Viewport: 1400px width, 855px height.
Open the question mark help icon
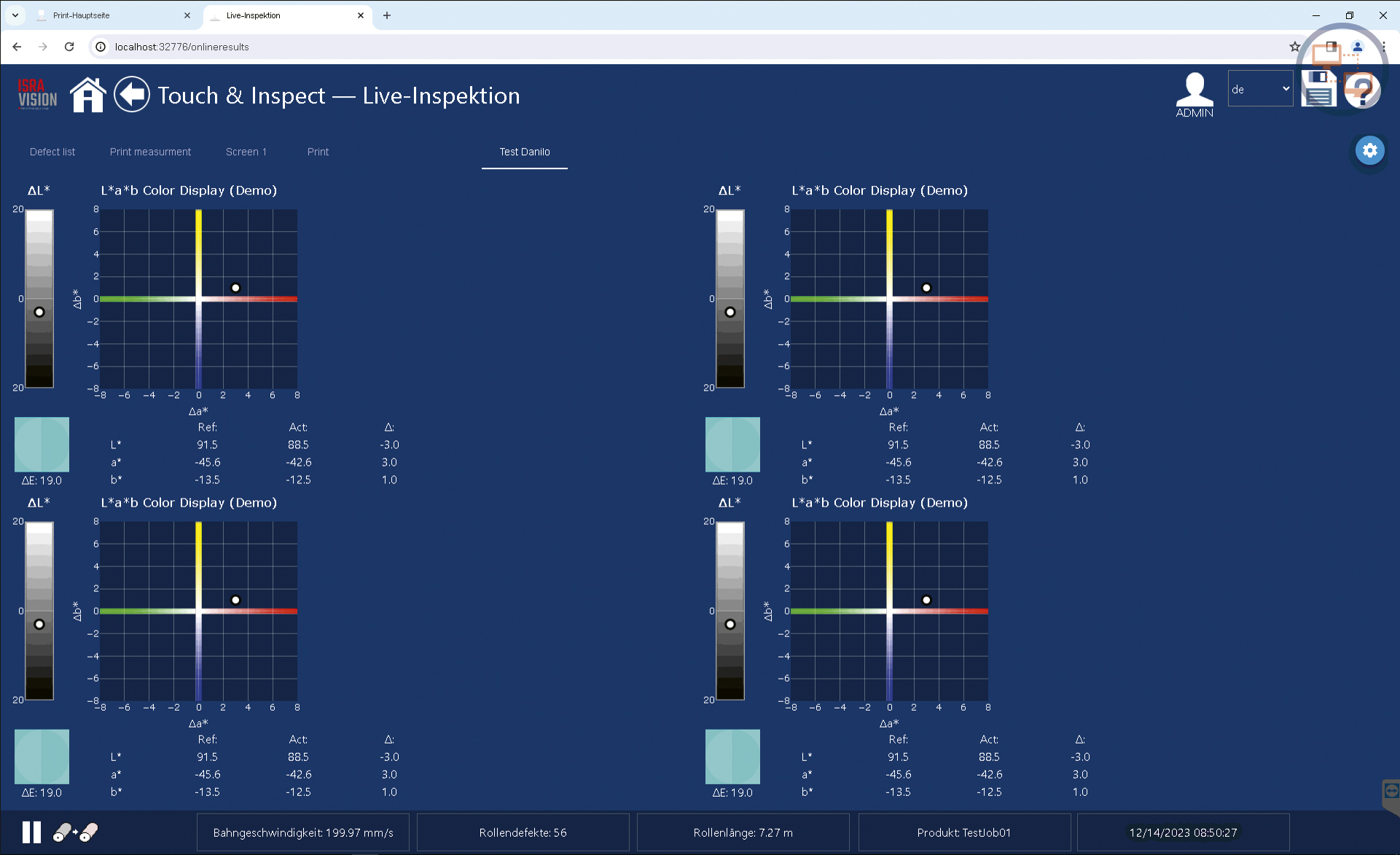[x=1361, y=92]
